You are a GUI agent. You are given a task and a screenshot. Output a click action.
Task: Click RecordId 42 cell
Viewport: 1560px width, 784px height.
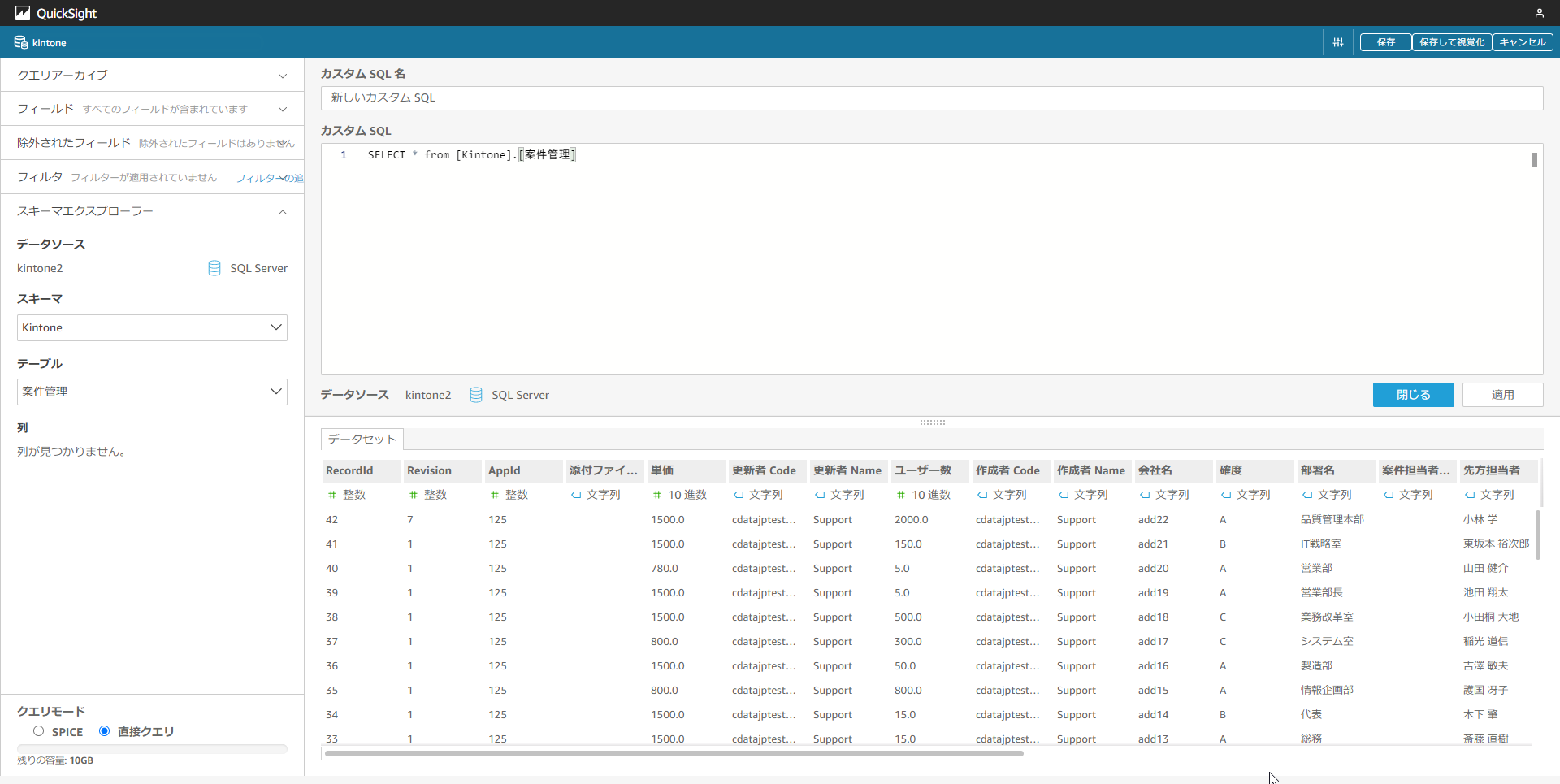pos(331,519)
